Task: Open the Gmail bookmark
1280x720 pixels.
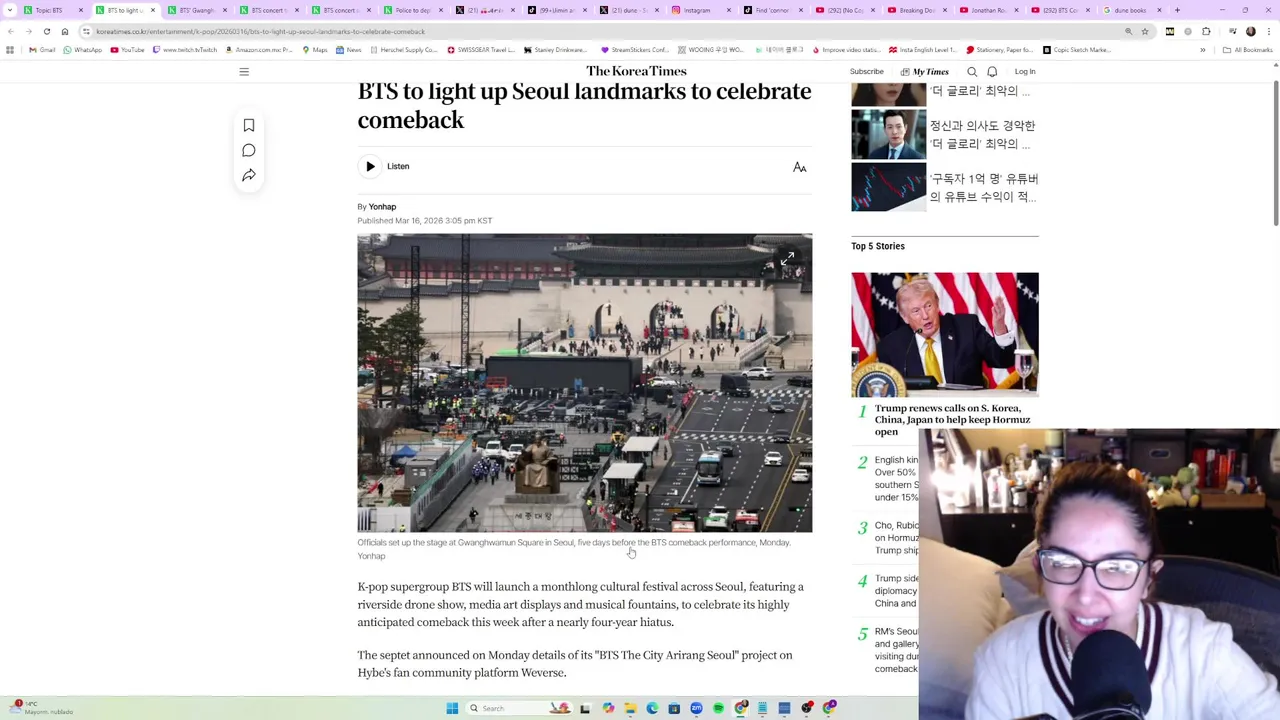Action: point(42,50)
